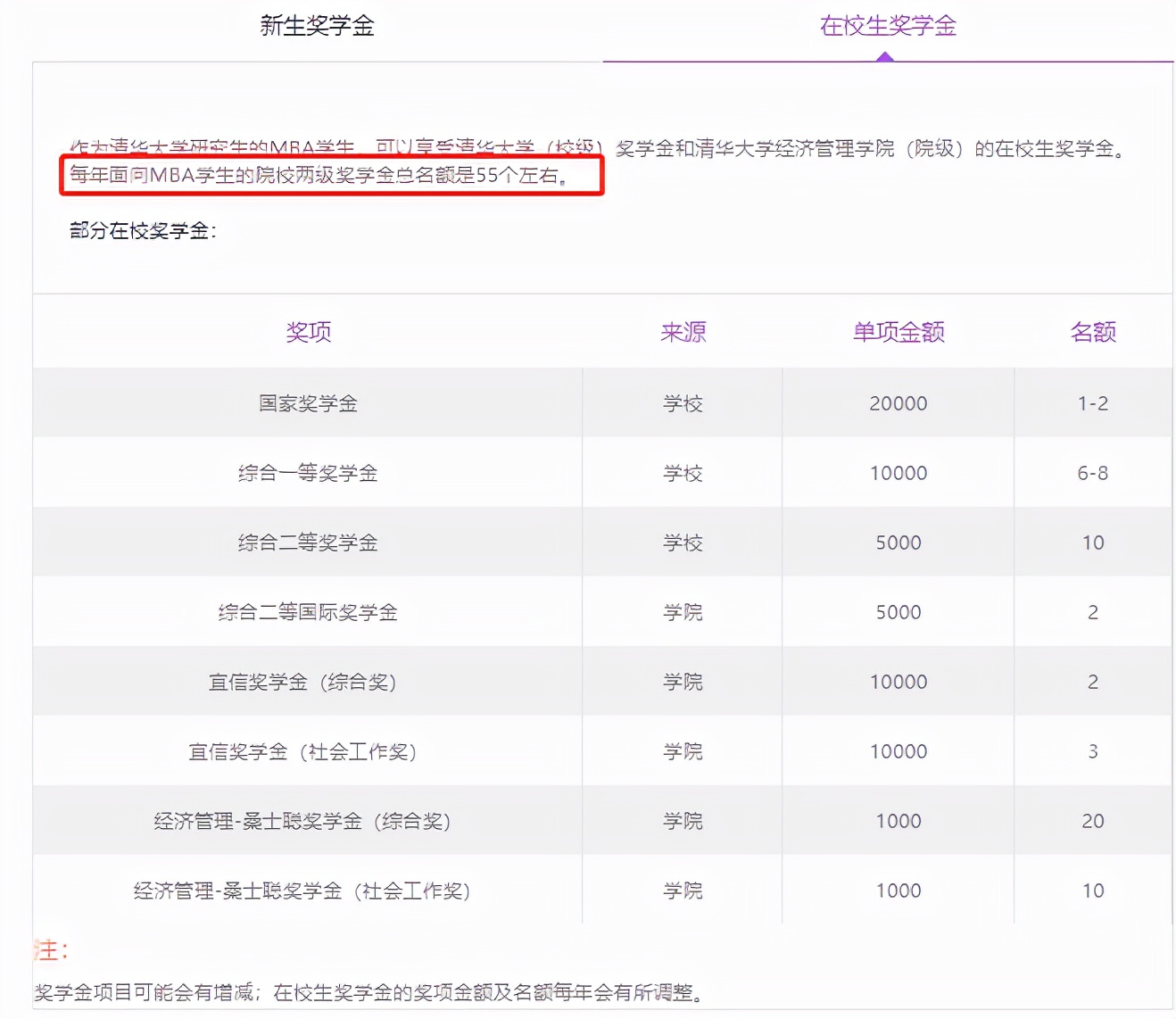This screenshot has height=1019, width=1176.
Task: Click the 奖项 column header
Action: pos(308,331)
